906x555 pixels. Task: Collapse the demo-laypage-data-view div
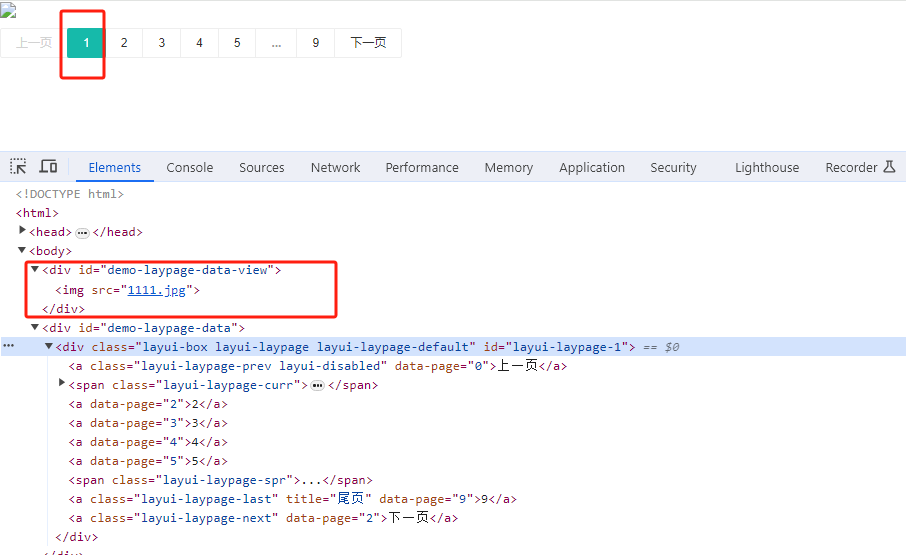[x=35, y=269]
